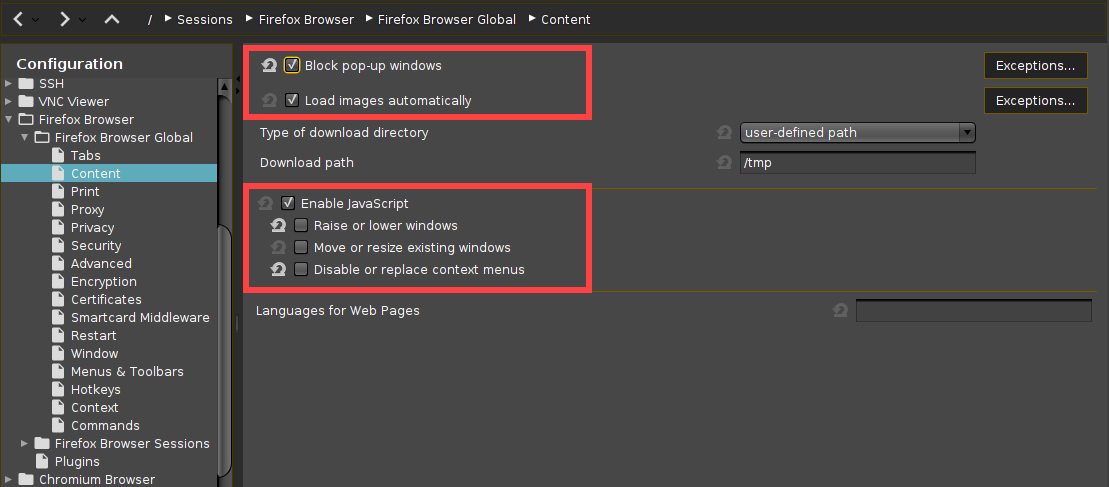Expand the Chromium Browser folder
This screenshot has height=487, width=1109.
(x=9, y=480)
